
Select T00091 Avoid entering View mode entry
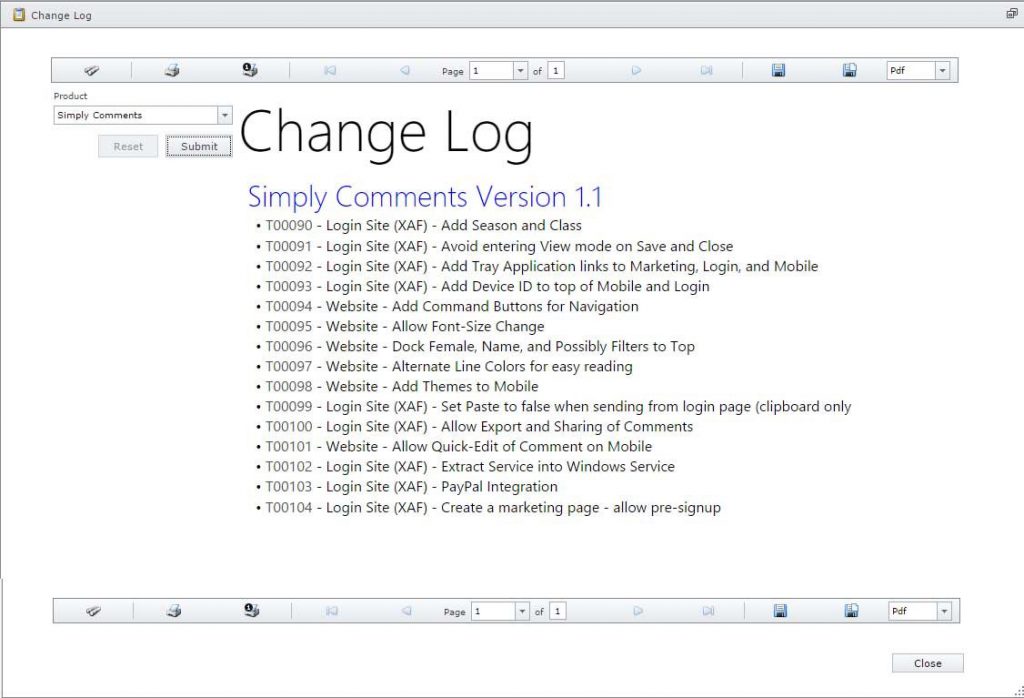499,246
